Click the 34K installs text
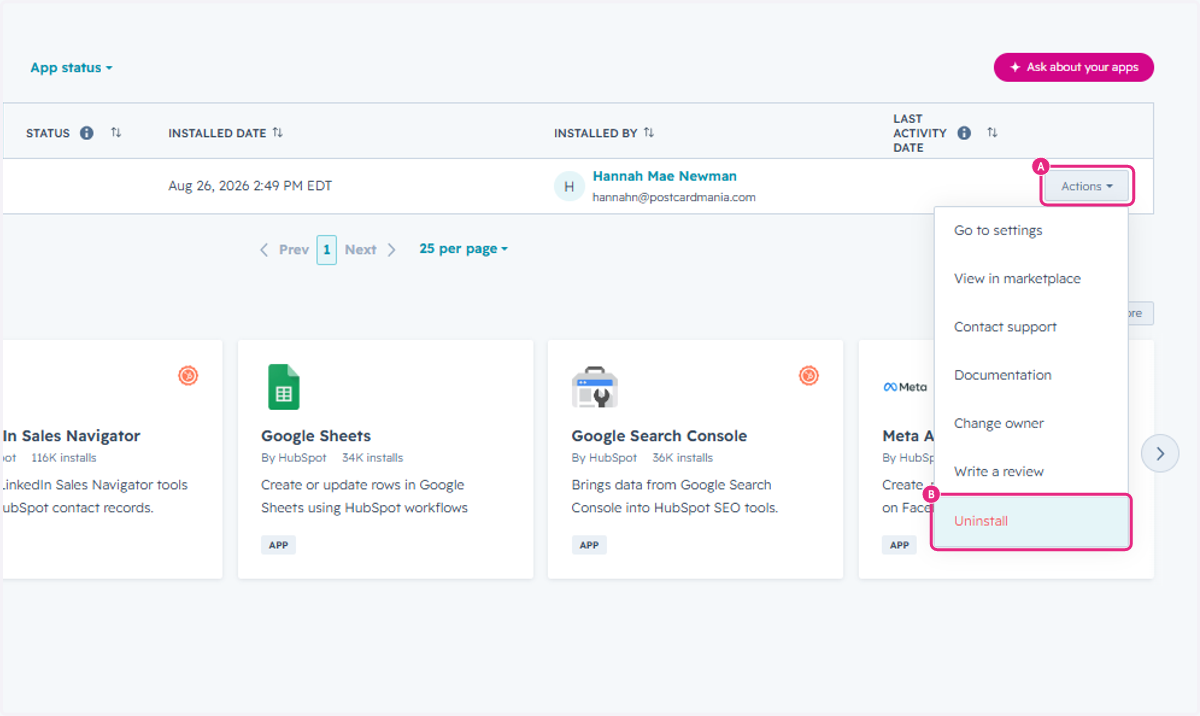 pos(372,458)
